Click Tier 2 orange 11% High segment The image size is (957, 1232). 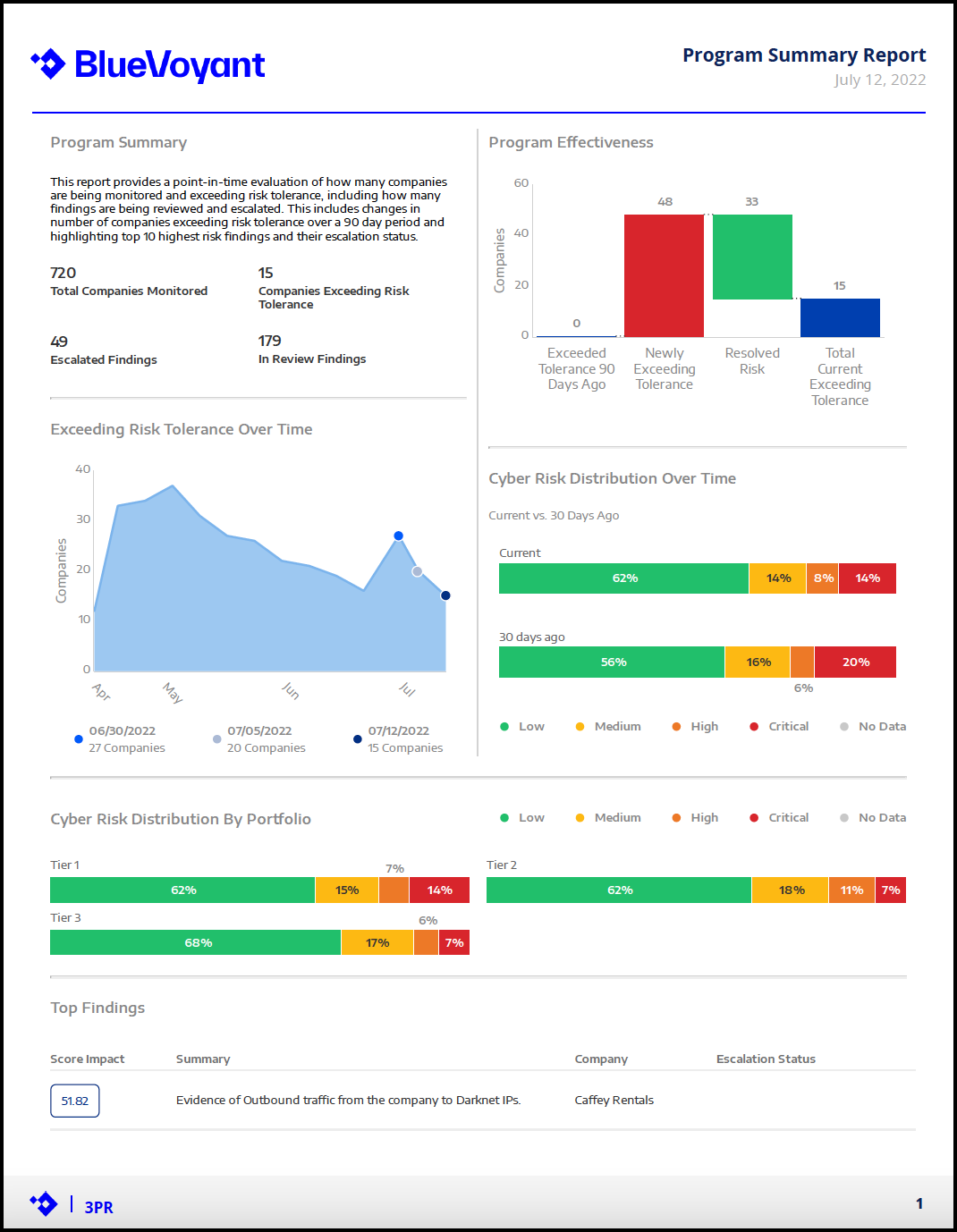click(851, 890)
